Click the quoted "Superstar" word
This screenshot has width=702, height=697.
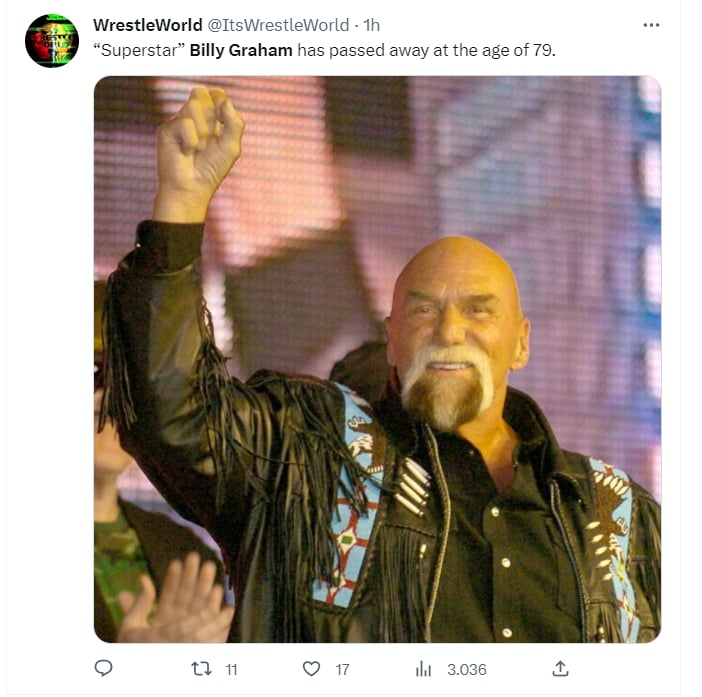tap(139, 50)
